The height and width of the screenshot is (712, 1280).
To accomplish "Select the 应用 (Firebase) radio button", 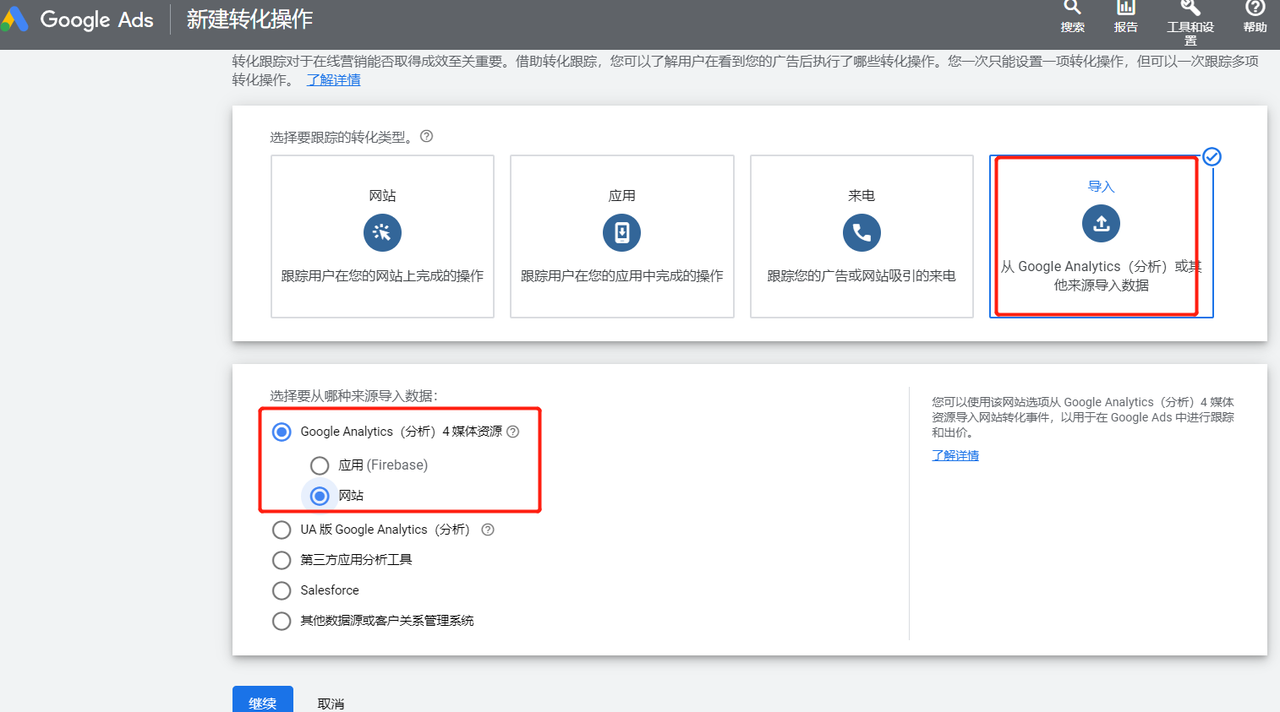I will (x=319, y=465).
